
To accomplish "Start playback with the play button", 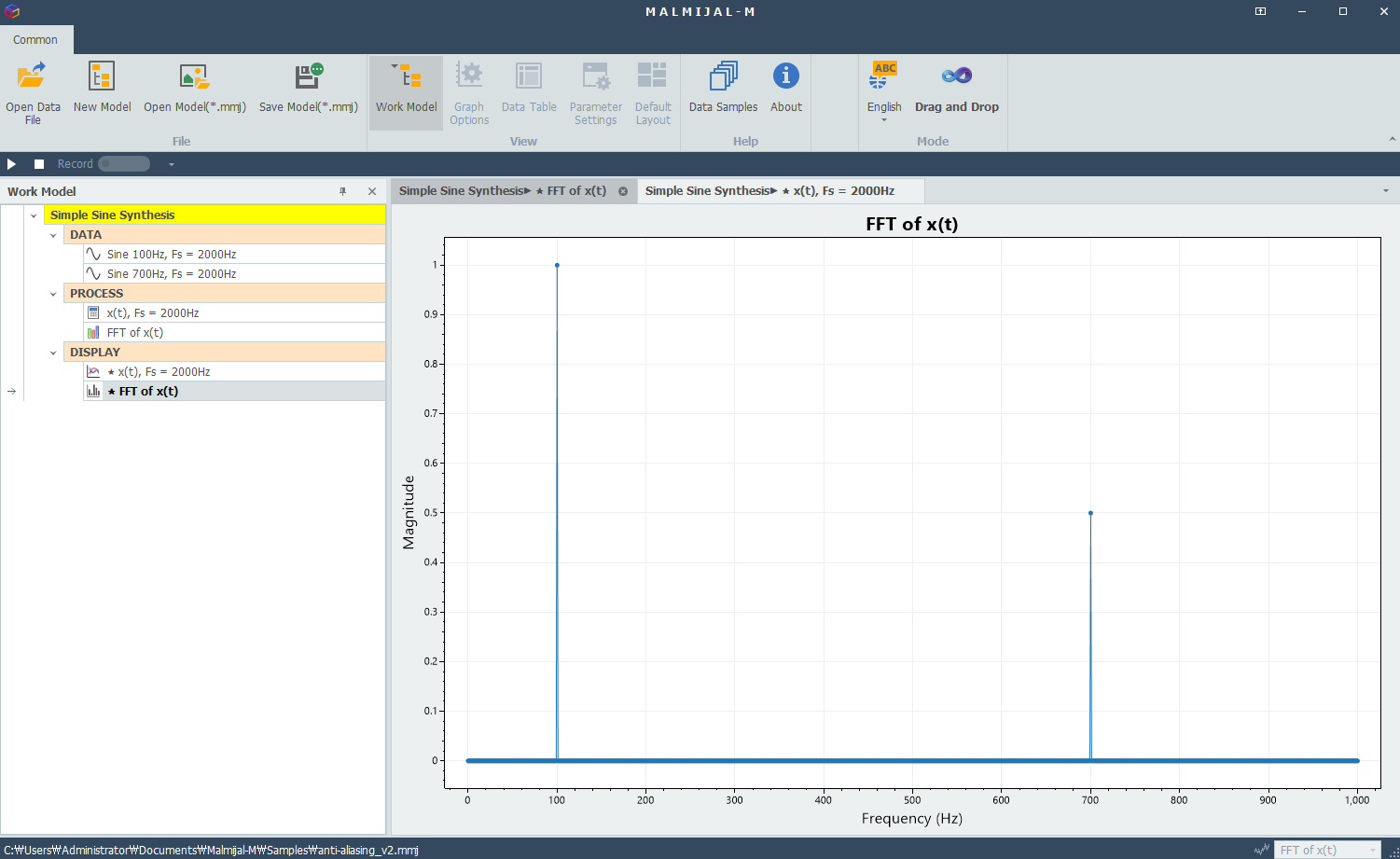I will [x=12, y=164].
